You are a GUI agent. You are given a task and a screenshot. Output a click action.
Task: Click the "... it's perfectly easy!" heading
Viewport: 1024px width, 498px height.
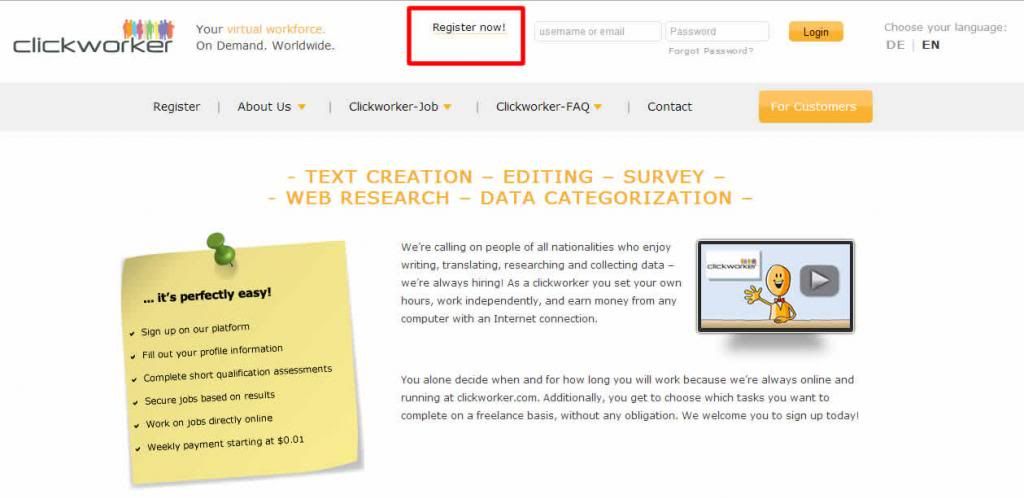207,295
